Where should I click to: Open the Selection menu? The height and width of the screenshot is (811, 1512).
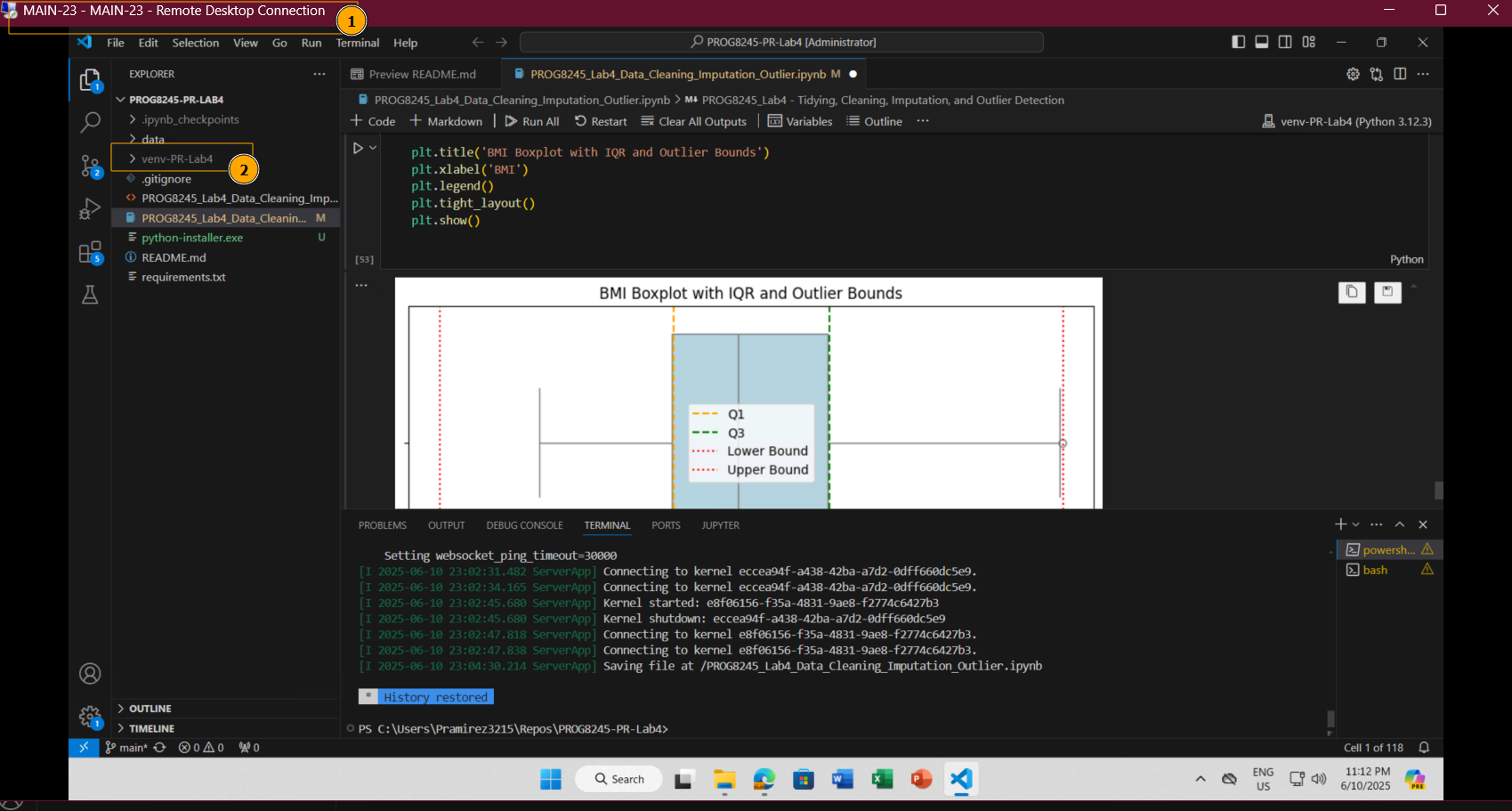(x=196, y=43)
